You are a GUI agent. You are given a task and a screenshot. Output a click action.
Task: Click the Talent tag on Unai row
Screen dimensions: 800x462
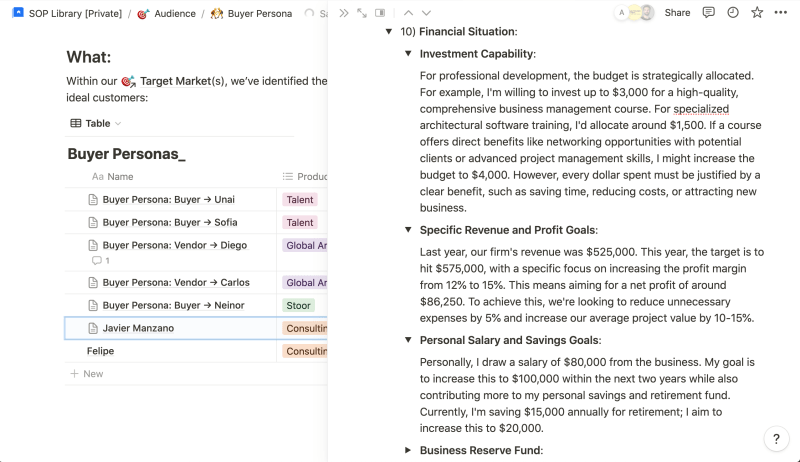click(x=299, y=200)
